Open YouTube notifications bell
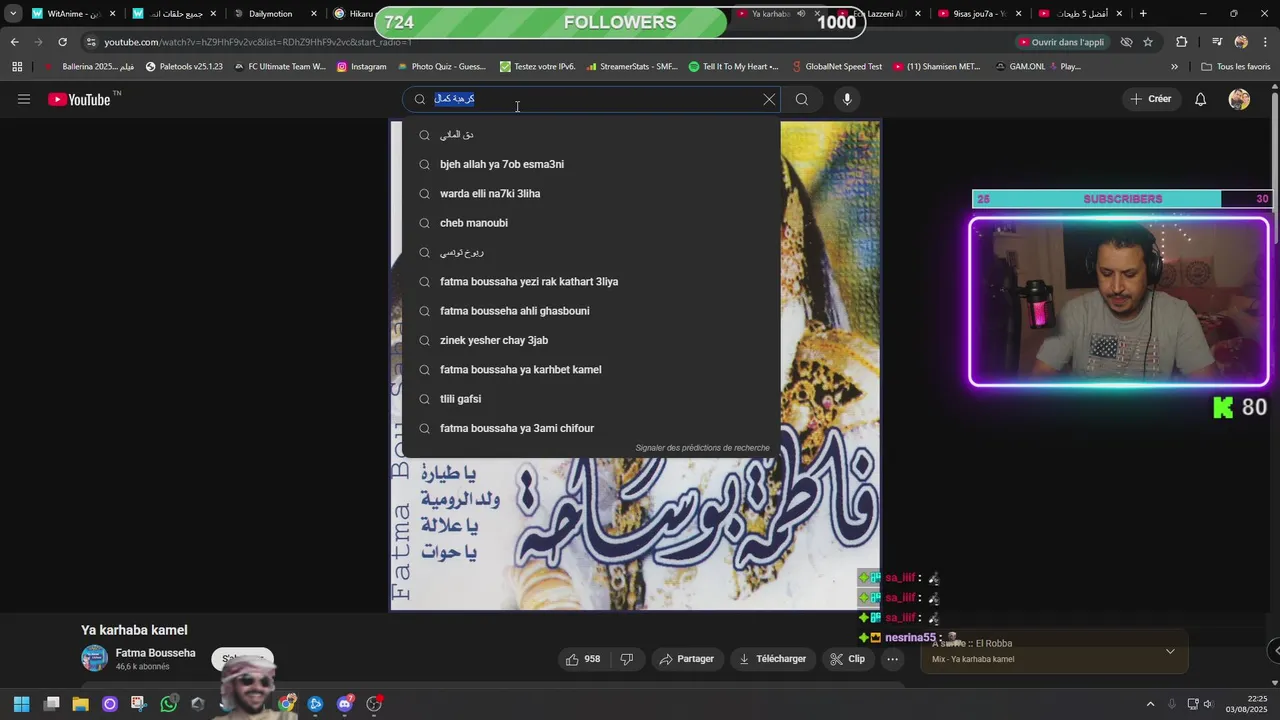 pos(1201,99)
